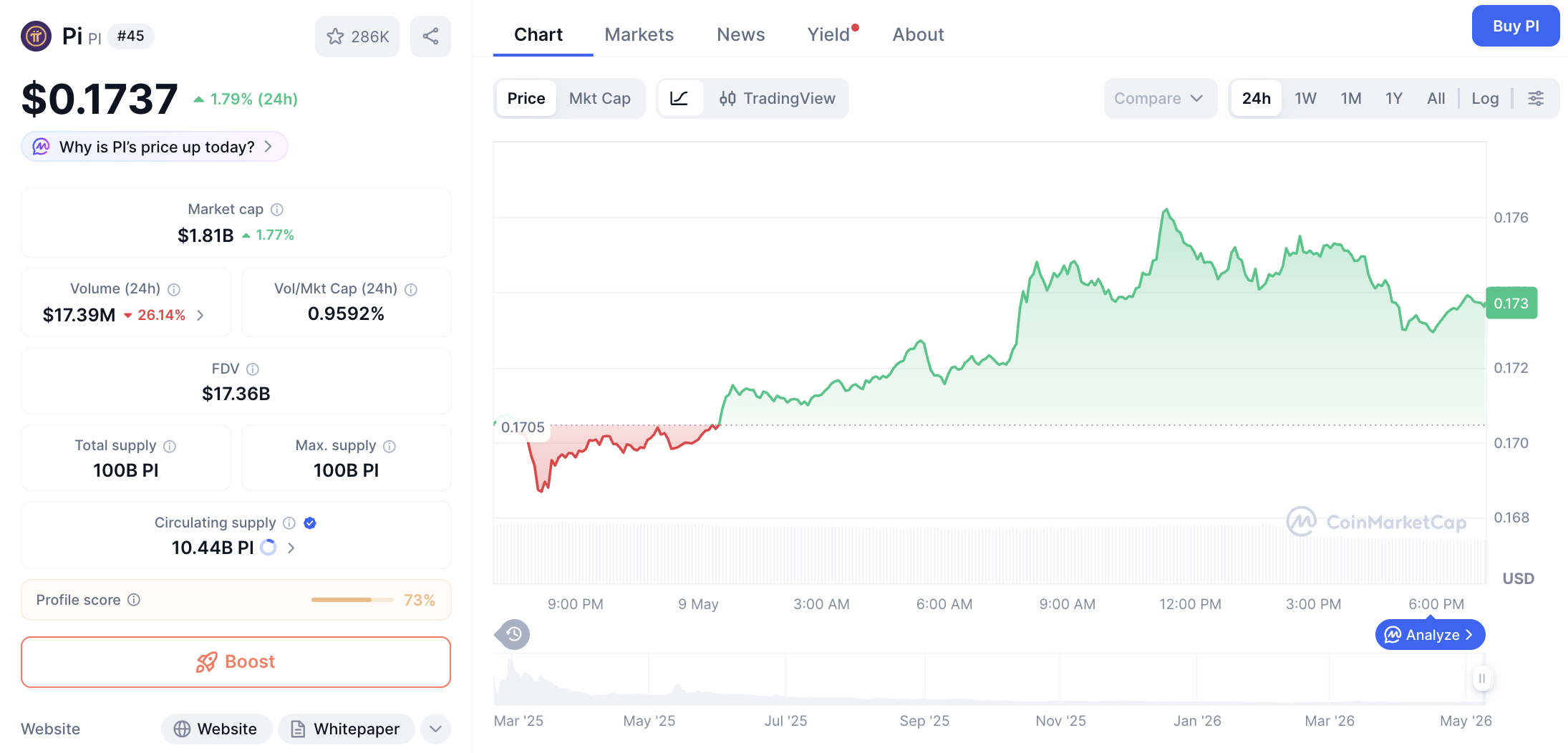The height and width of the screenshot is (753, 1568).
Task: Click the chart history clock icon
Action: click(513, 634)
